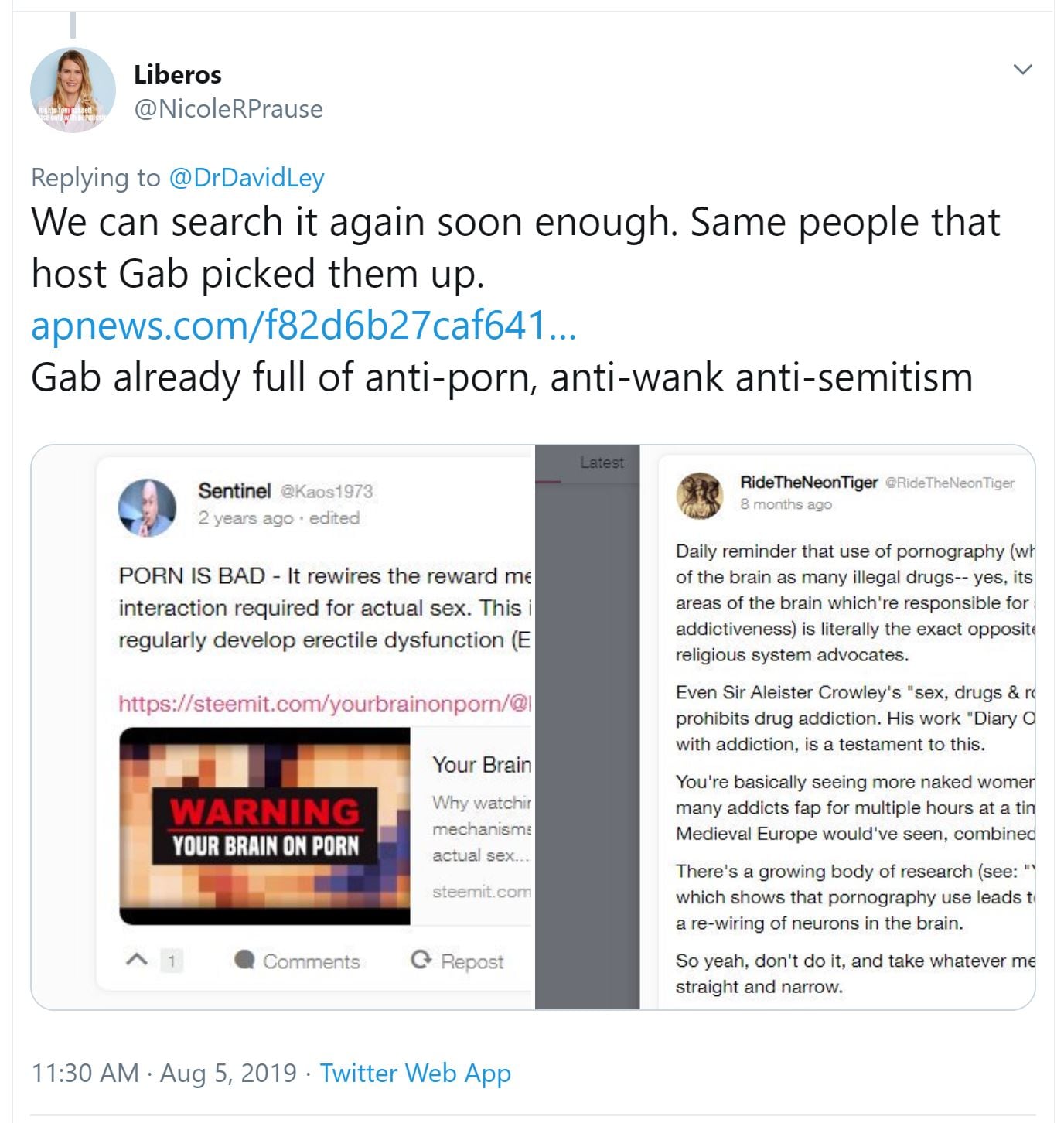Click the Liberos profile avatar
Viewport: 1064px width, 1123px height.
pos(73,90)
